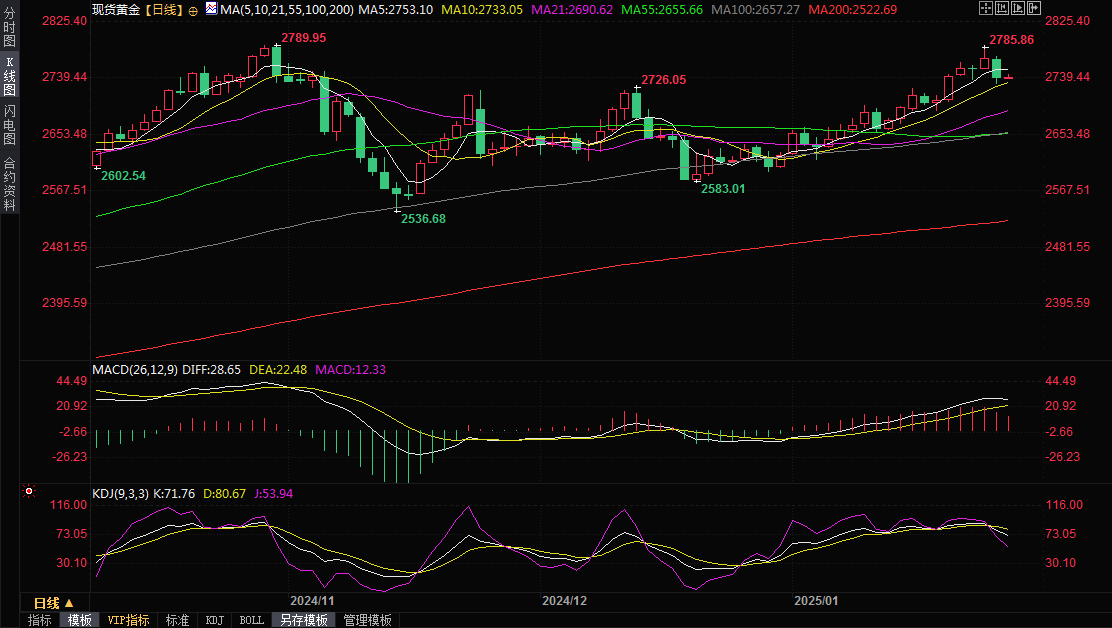Click the K:71.76 value
The image size is (1112, 628).
pos(174,493)
